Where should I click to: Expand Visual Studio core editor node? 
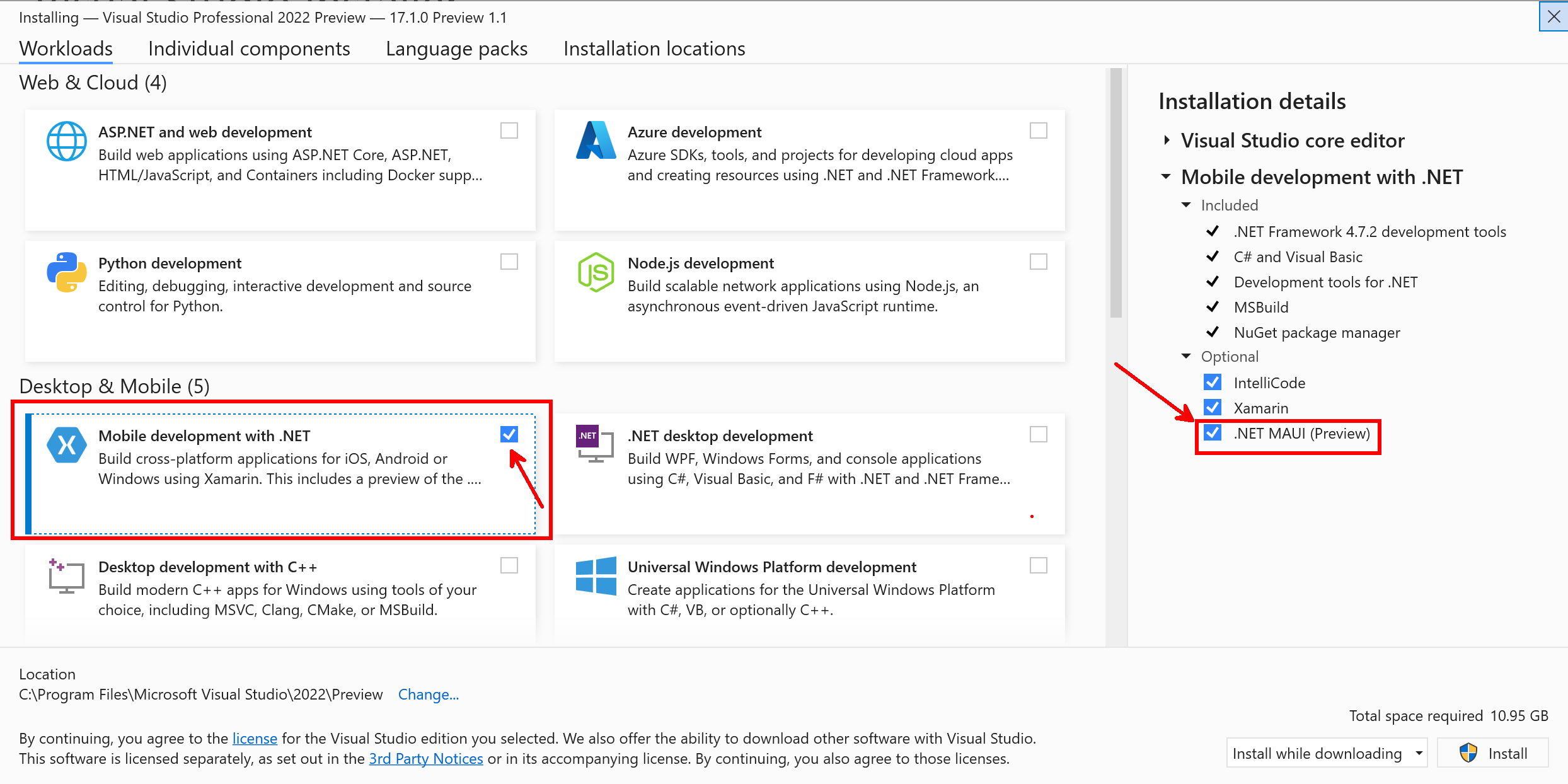click(x=1167, y=140)
